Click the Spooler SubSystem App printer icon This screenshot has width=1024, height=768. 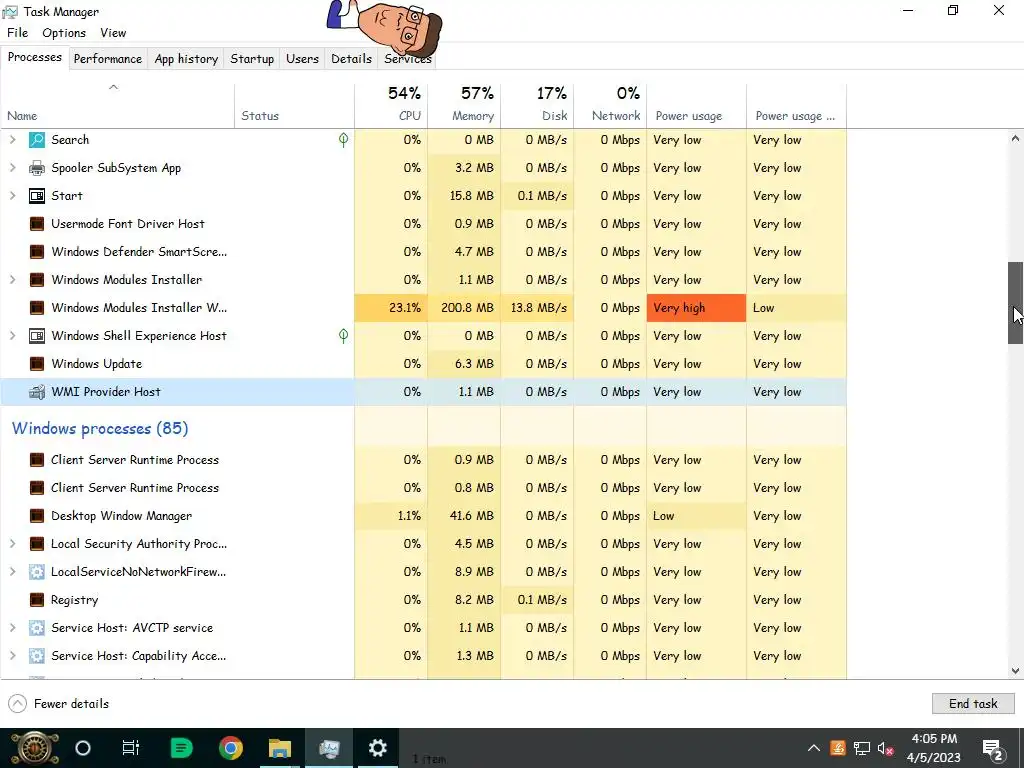(x=37, y=168)
